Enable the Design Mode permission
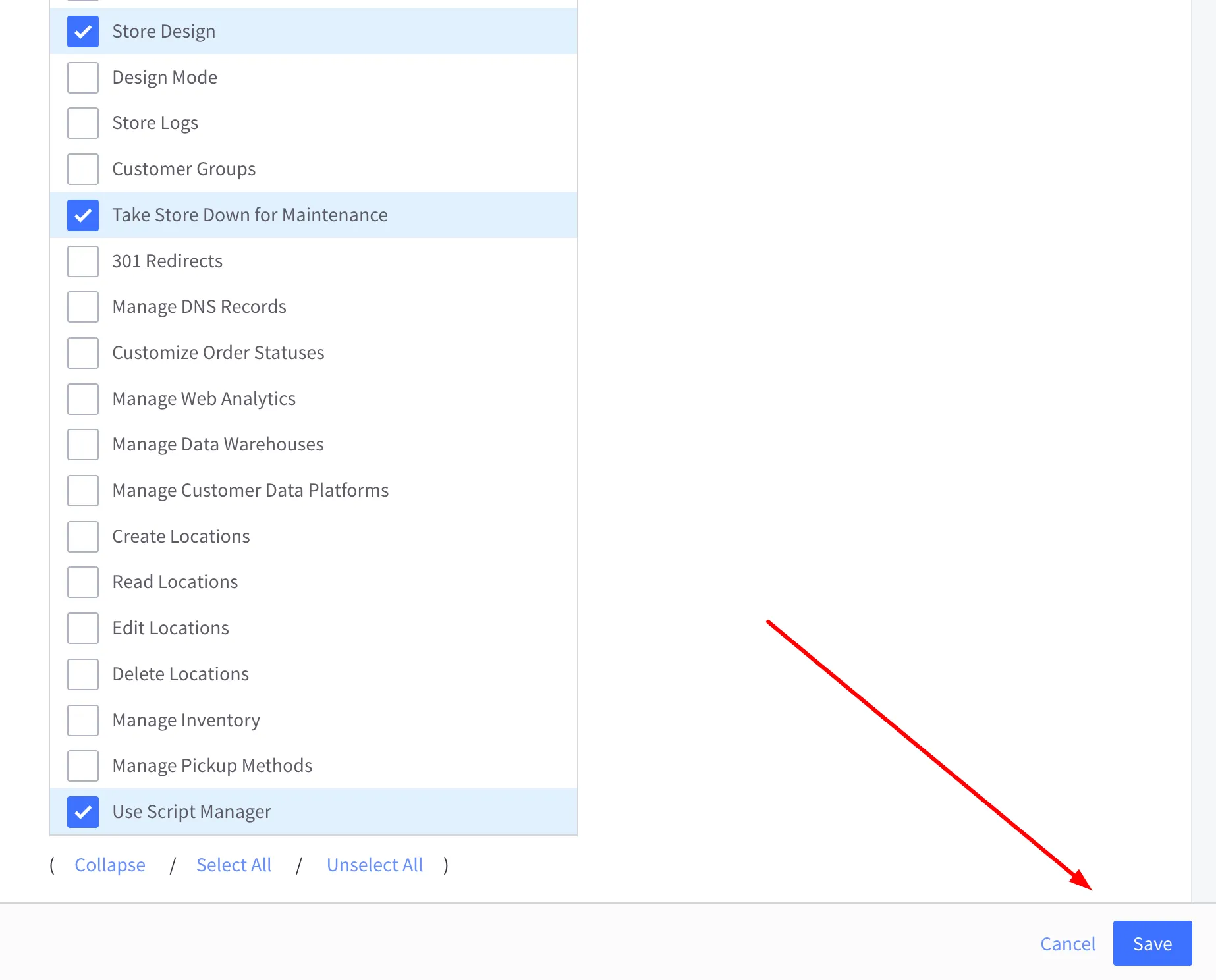1216x980 pixels. point(83,78)
